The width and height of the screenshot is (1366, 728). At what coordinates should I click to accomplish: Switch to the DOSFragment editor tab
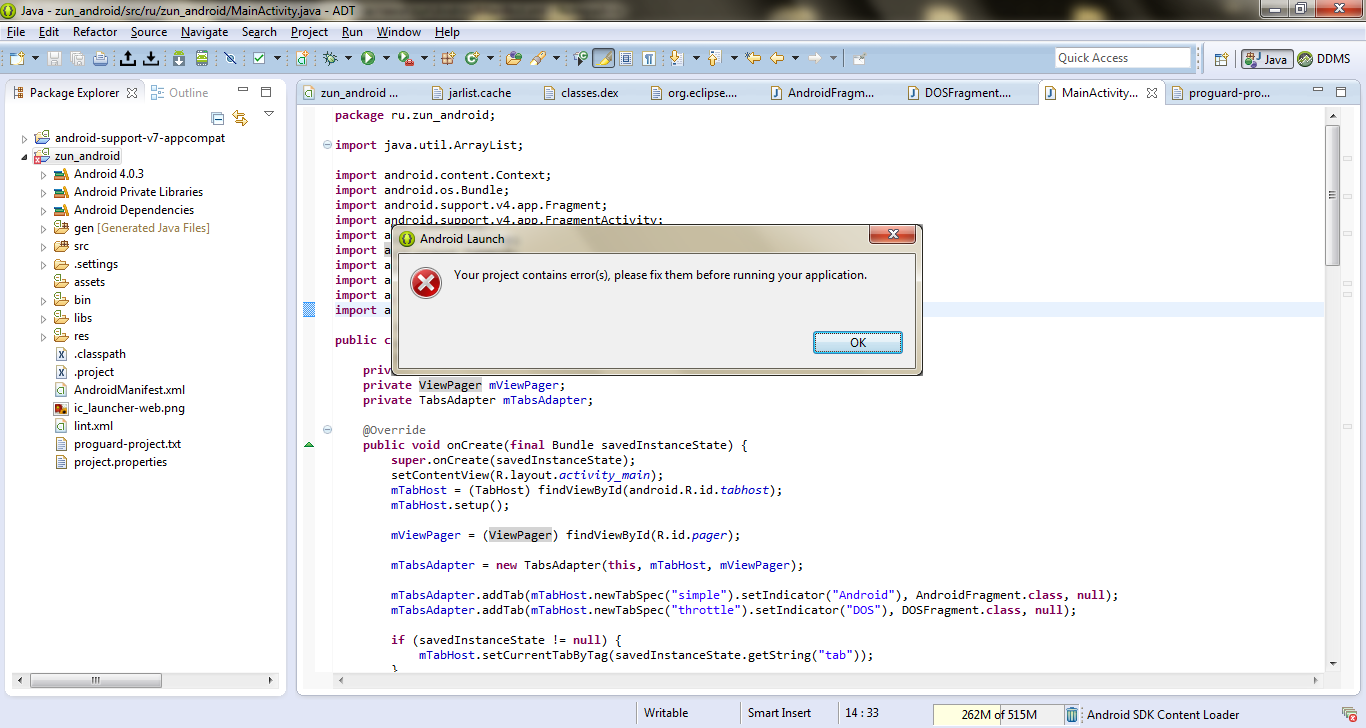[968, 93]
